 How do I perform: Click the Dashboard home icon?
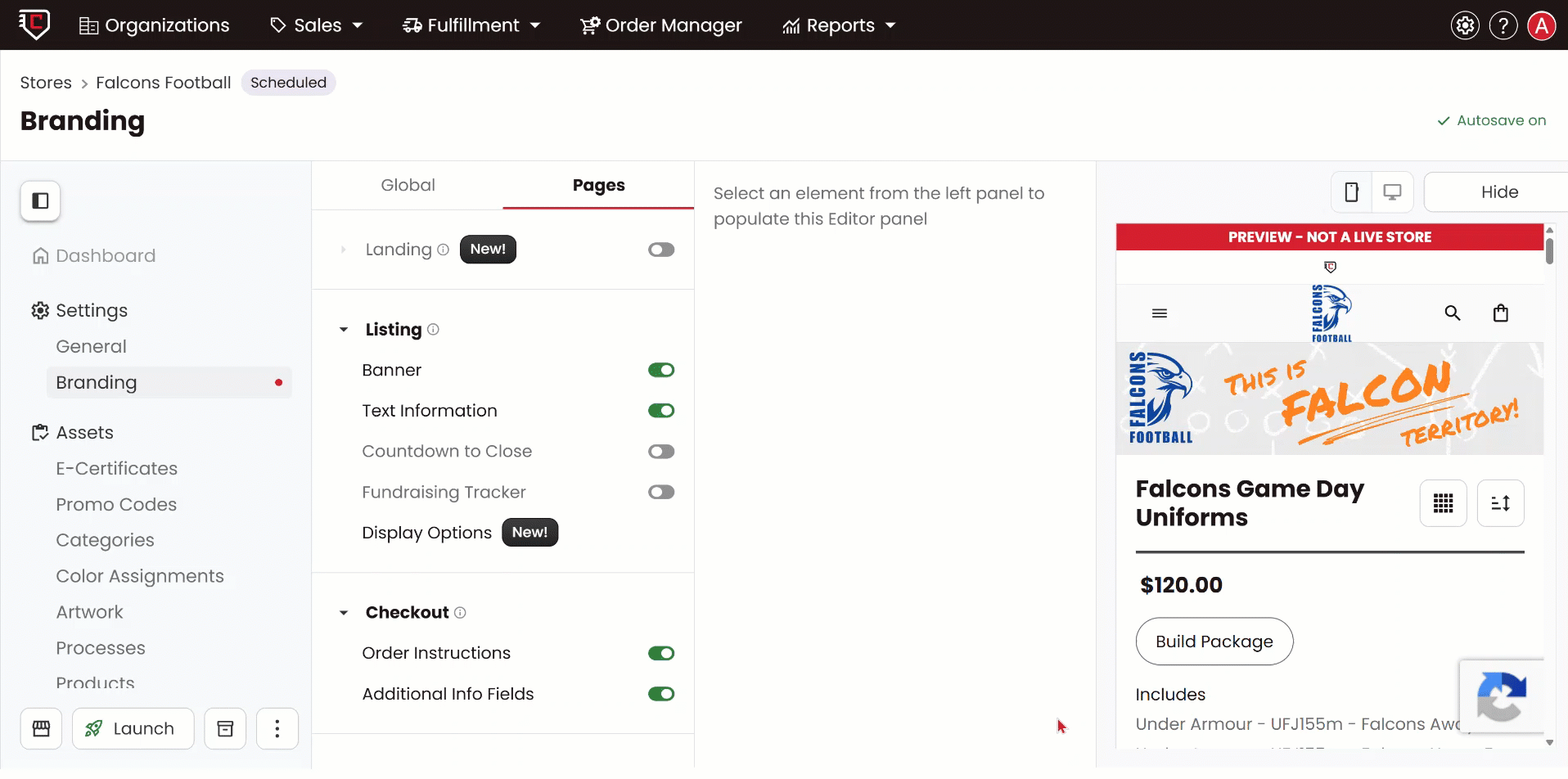coord(40,256)
